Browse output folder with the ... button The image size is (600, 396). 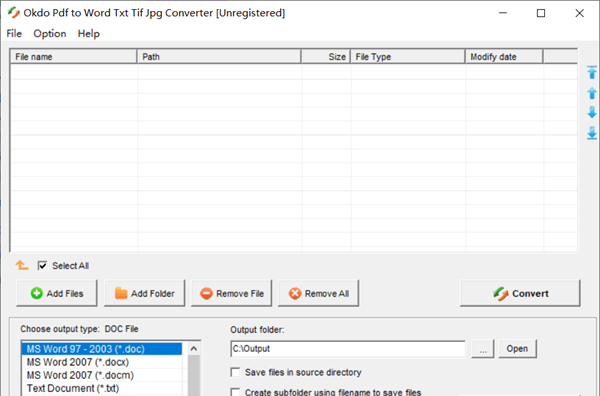pos(483,349)
